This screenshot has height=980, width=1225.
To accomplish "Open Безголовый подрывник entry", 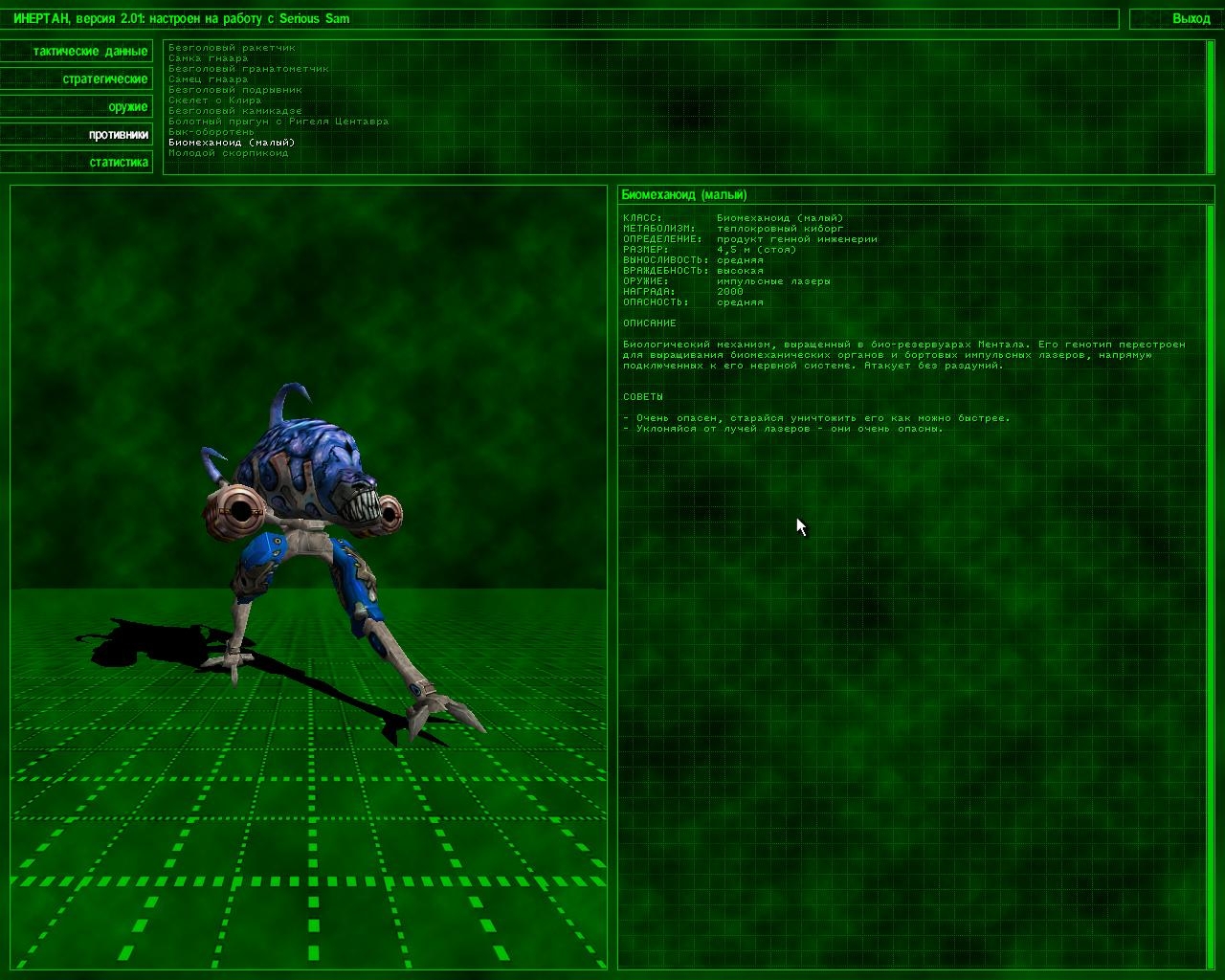I will (235, 89).
